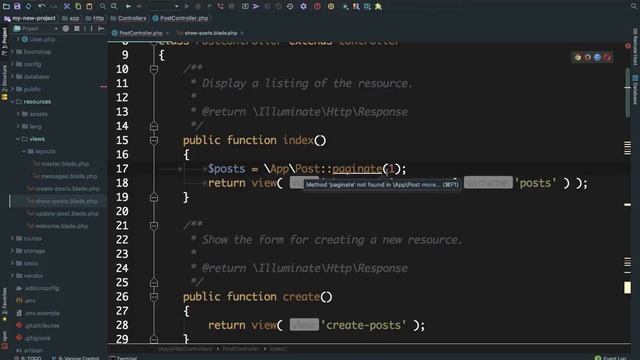Expand the routes folder

coord(13,238)
